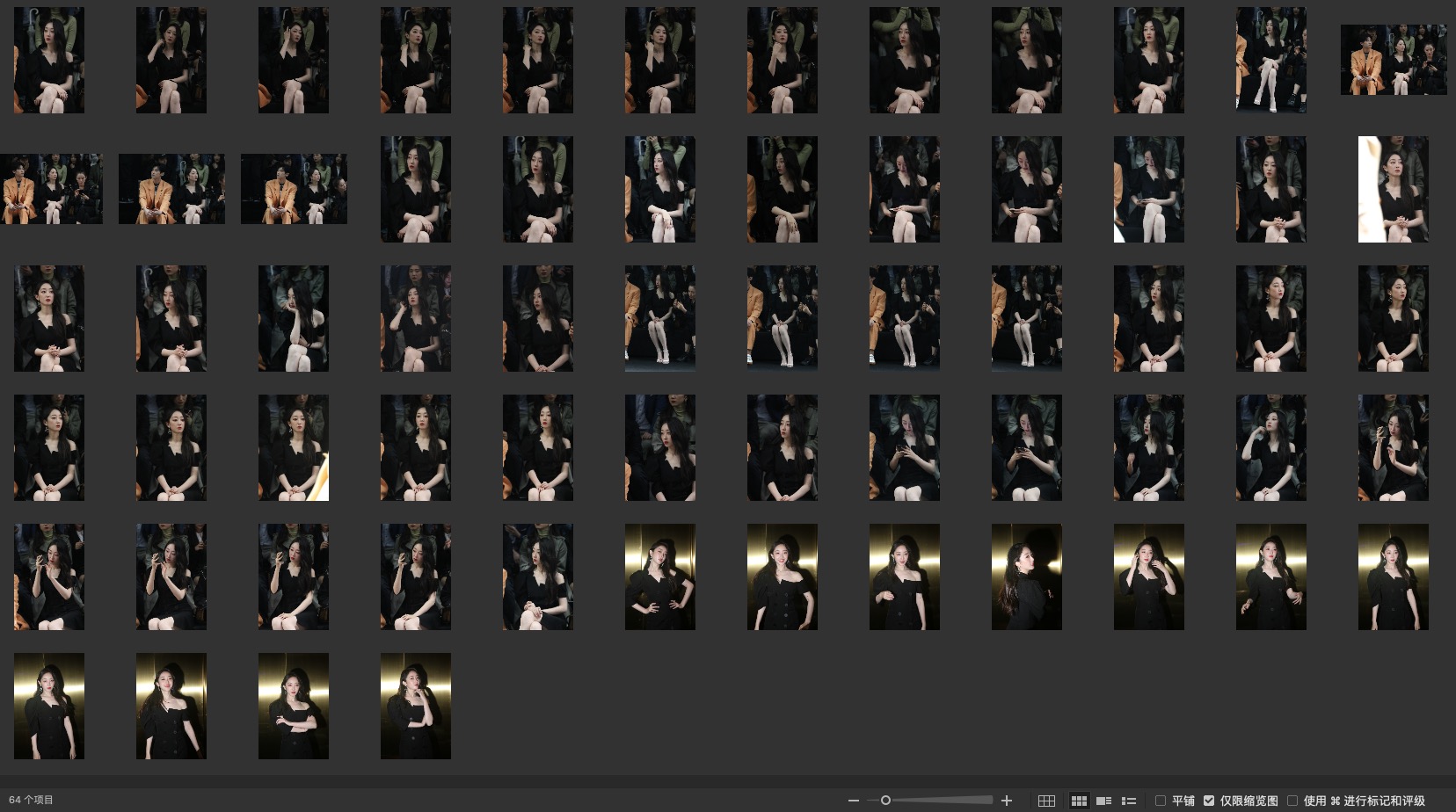Select the last thumbnail in the grid
The image size is (1456, 812).
coord(416,706)
